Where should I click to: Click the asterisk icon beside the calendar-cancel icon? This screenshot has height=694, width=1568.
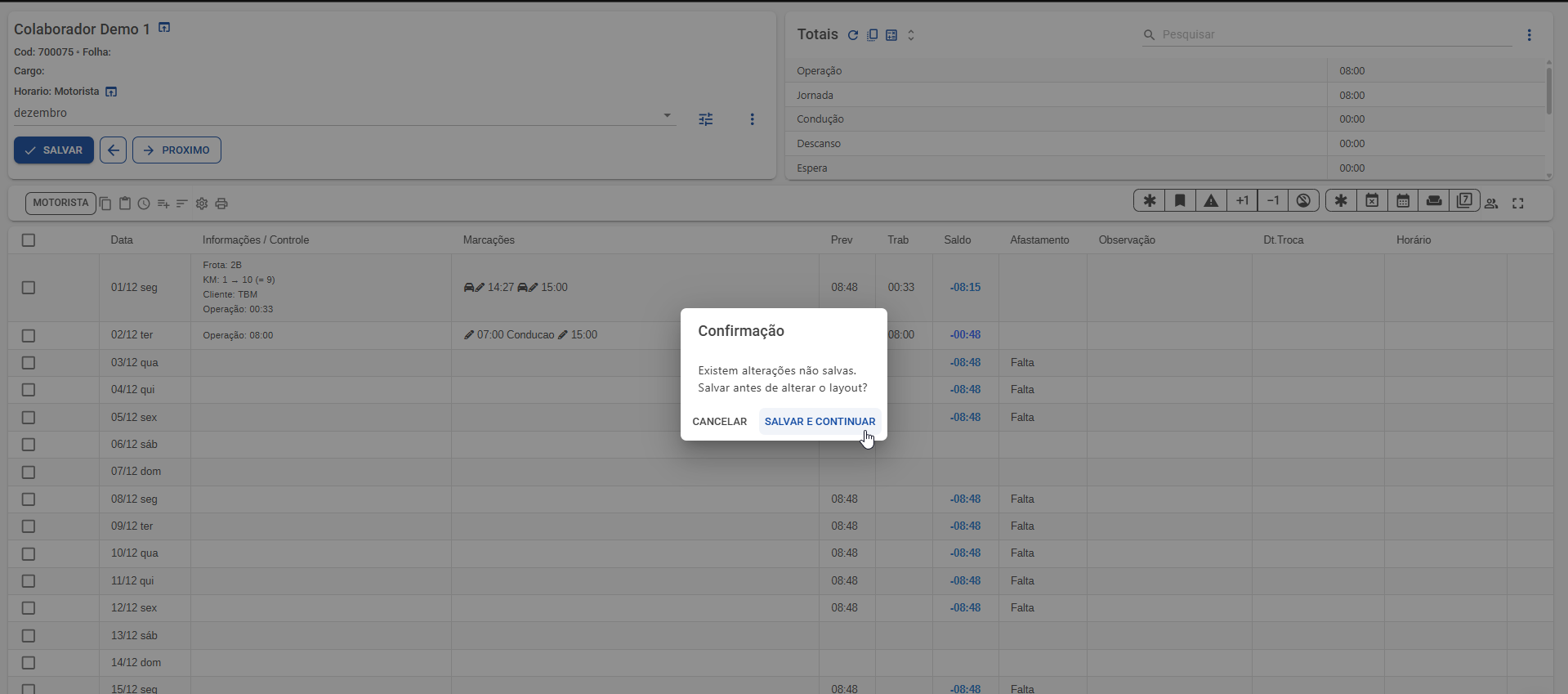pyautogui.click(x=1341, y=200)
